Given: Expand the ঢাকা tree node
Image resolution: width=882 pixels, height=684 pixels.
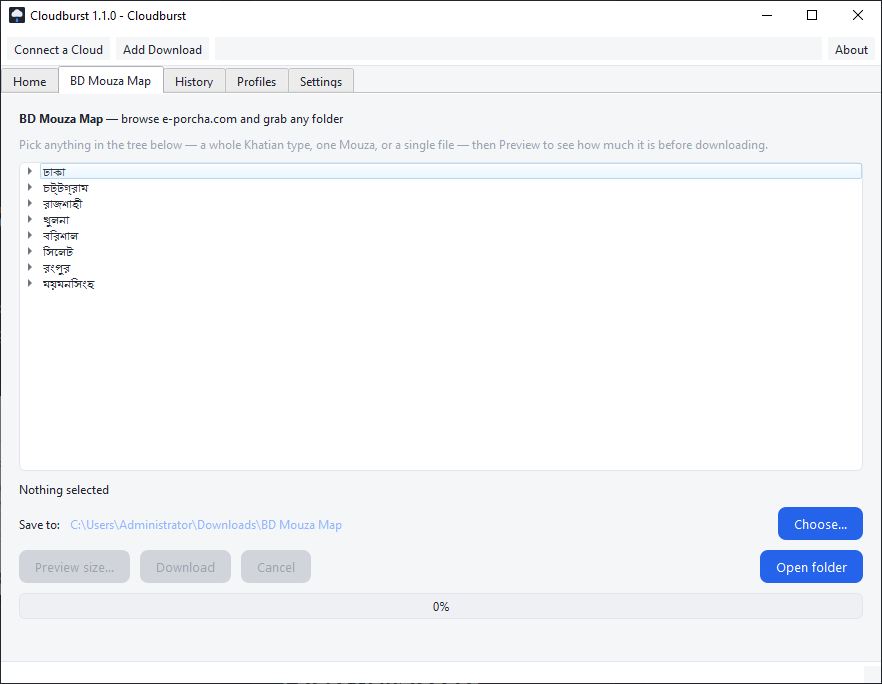Looking at the screenshot, I should pos(30,171).
